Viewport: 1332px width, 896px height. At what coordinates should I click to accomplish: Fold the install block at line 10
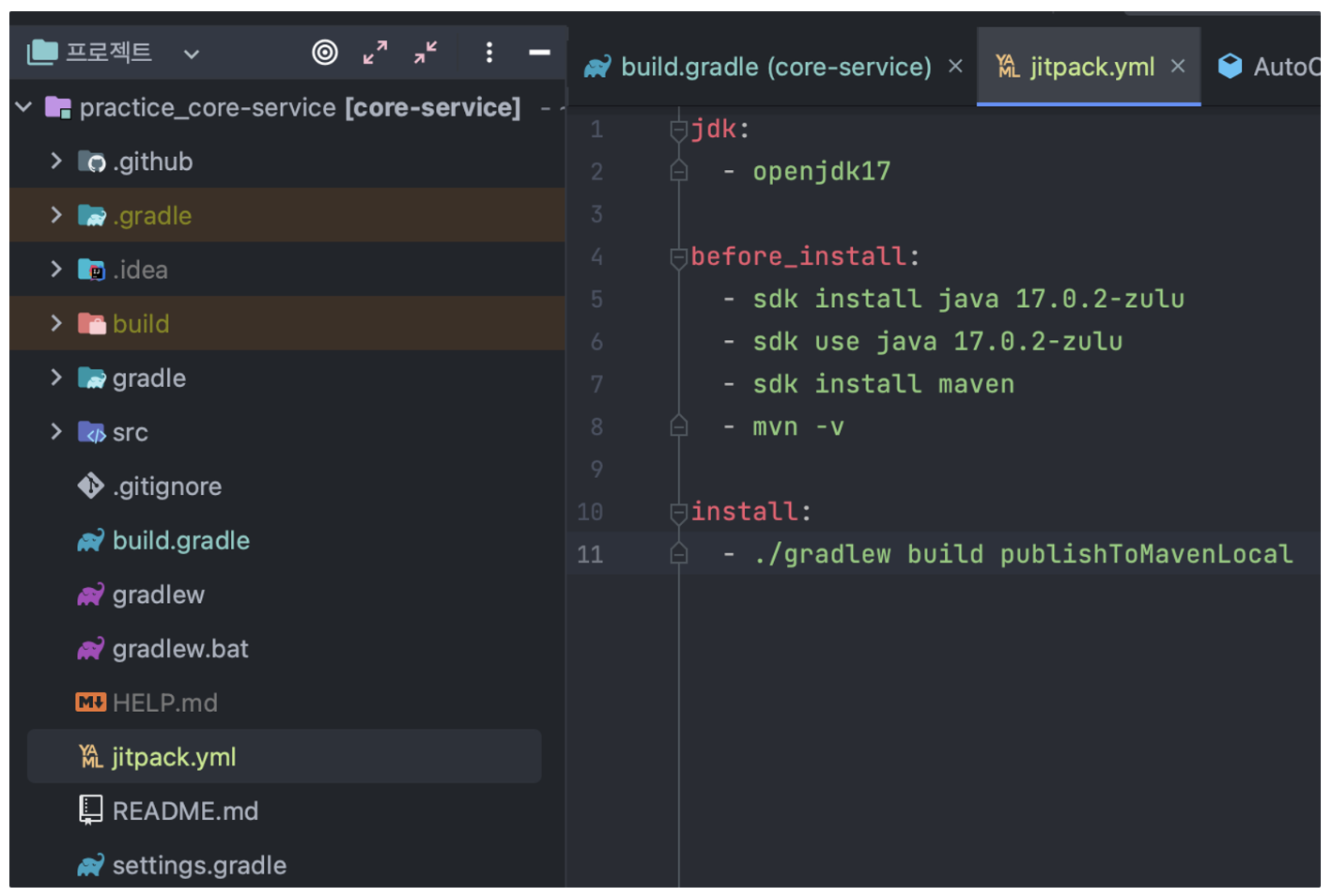[679, 514]
